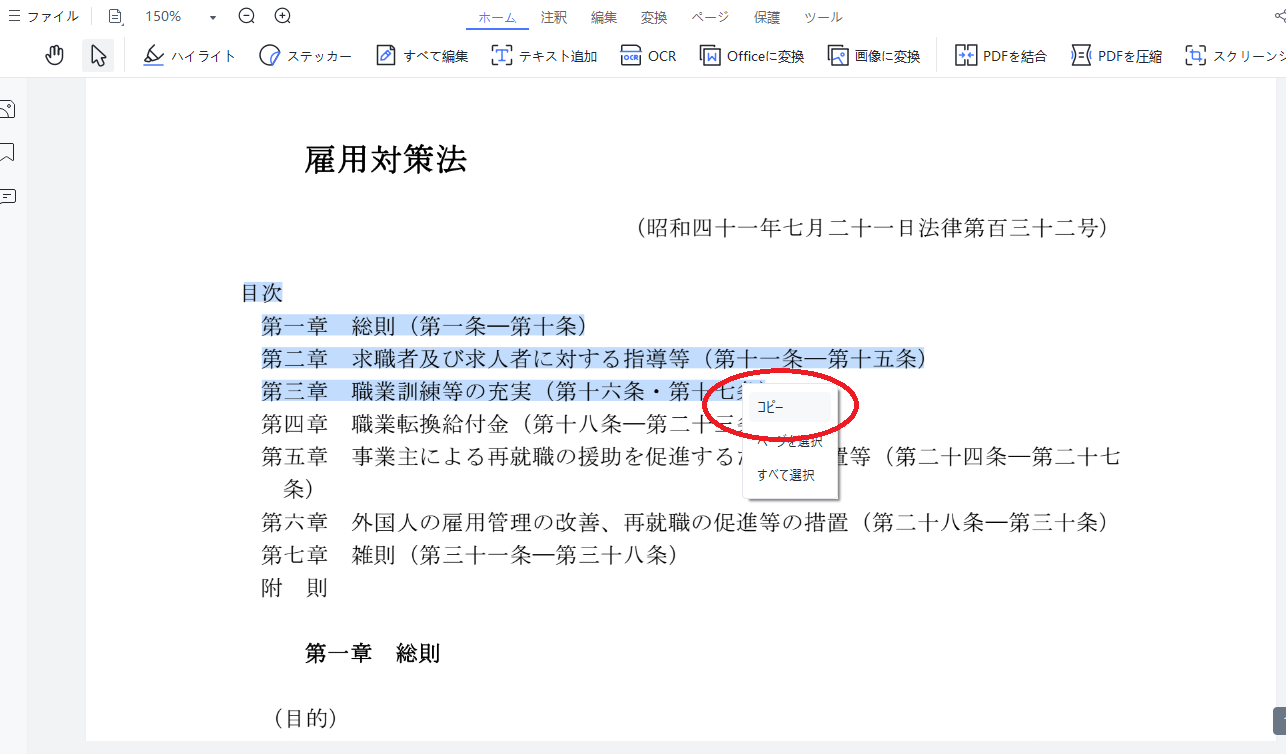Click Officeに変換 convert button
1286x754 pixels.
(x=752, y=56)
